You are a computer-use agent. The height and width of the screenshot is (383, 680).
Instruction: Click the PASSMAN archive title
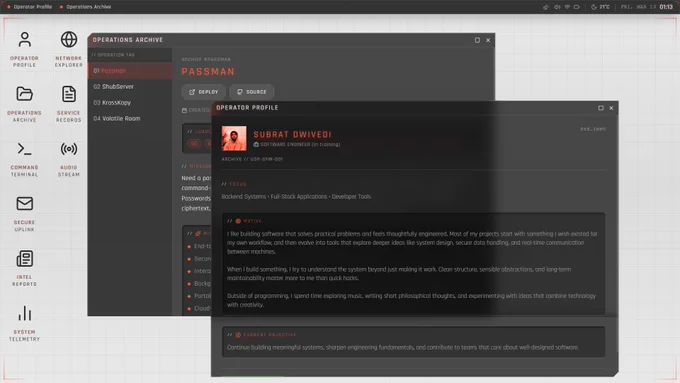[x=208, y=72]
